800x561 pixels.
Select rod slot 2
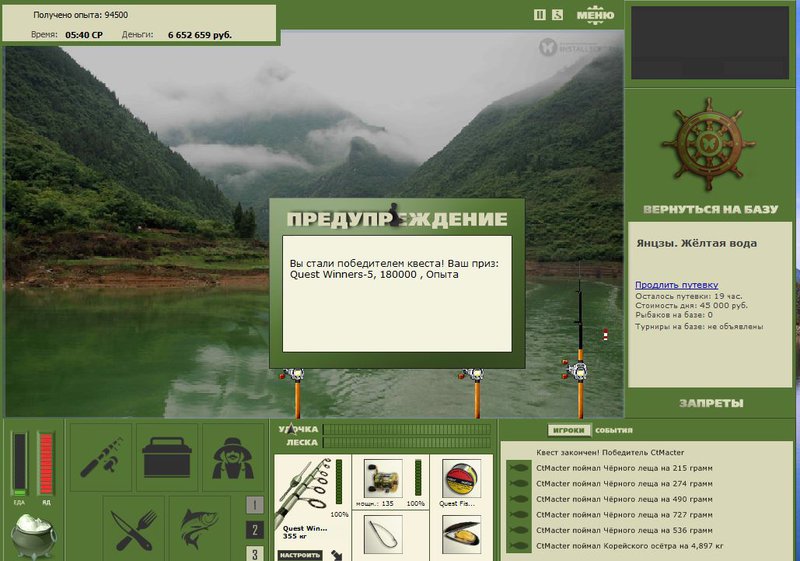tap(255, 530)
